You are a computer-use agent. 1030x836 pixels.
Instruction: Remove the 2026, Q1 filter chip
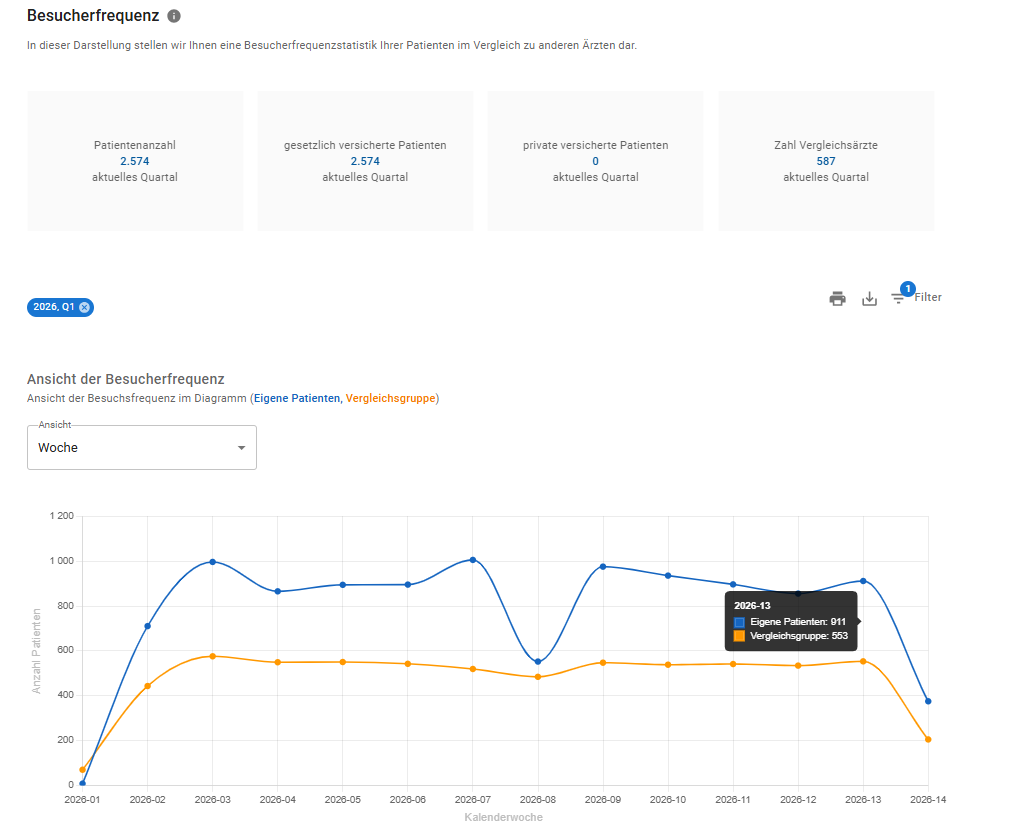pos(84,307)
